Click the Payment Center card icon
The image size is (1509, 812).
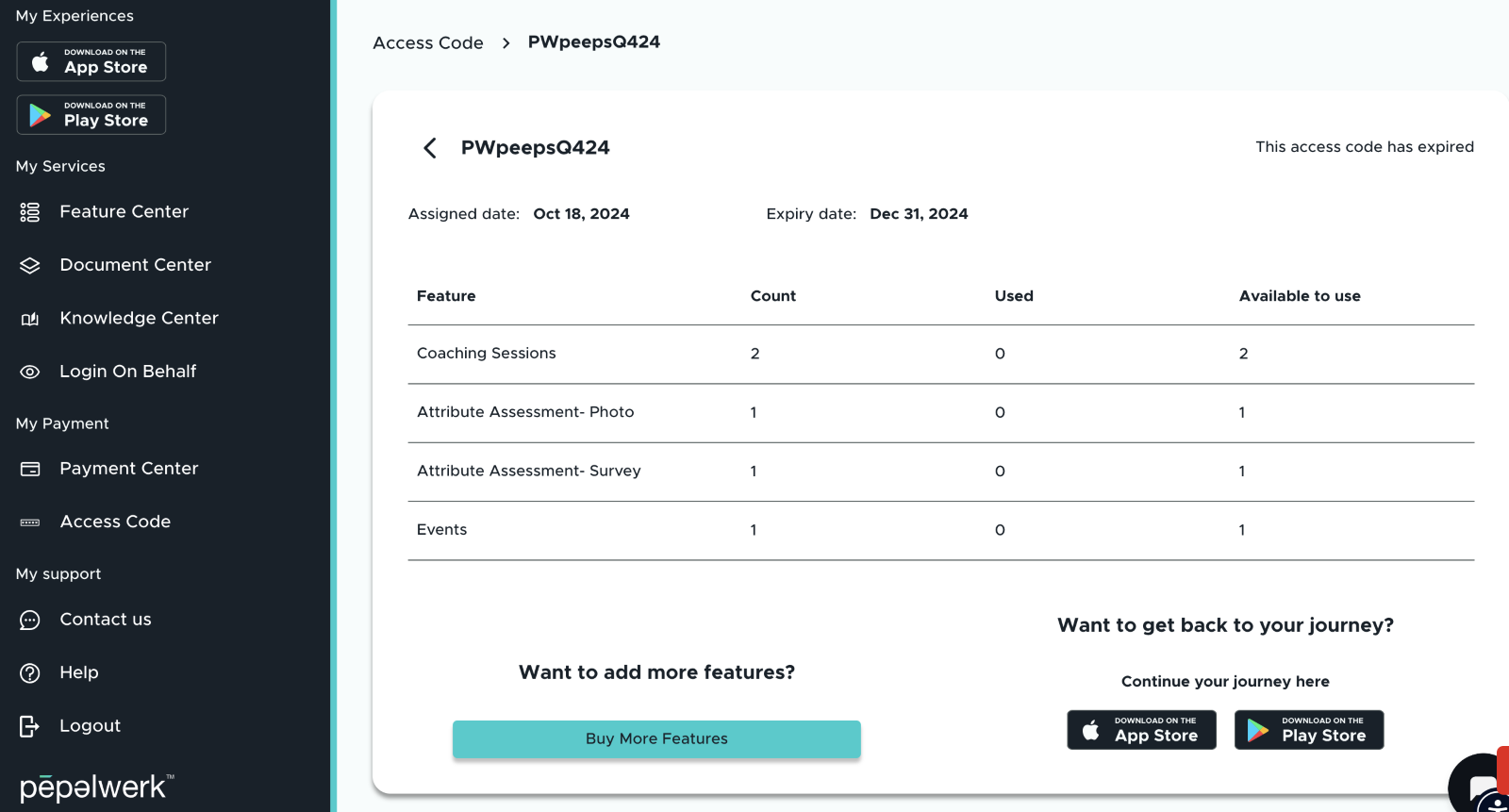(30, 469)
